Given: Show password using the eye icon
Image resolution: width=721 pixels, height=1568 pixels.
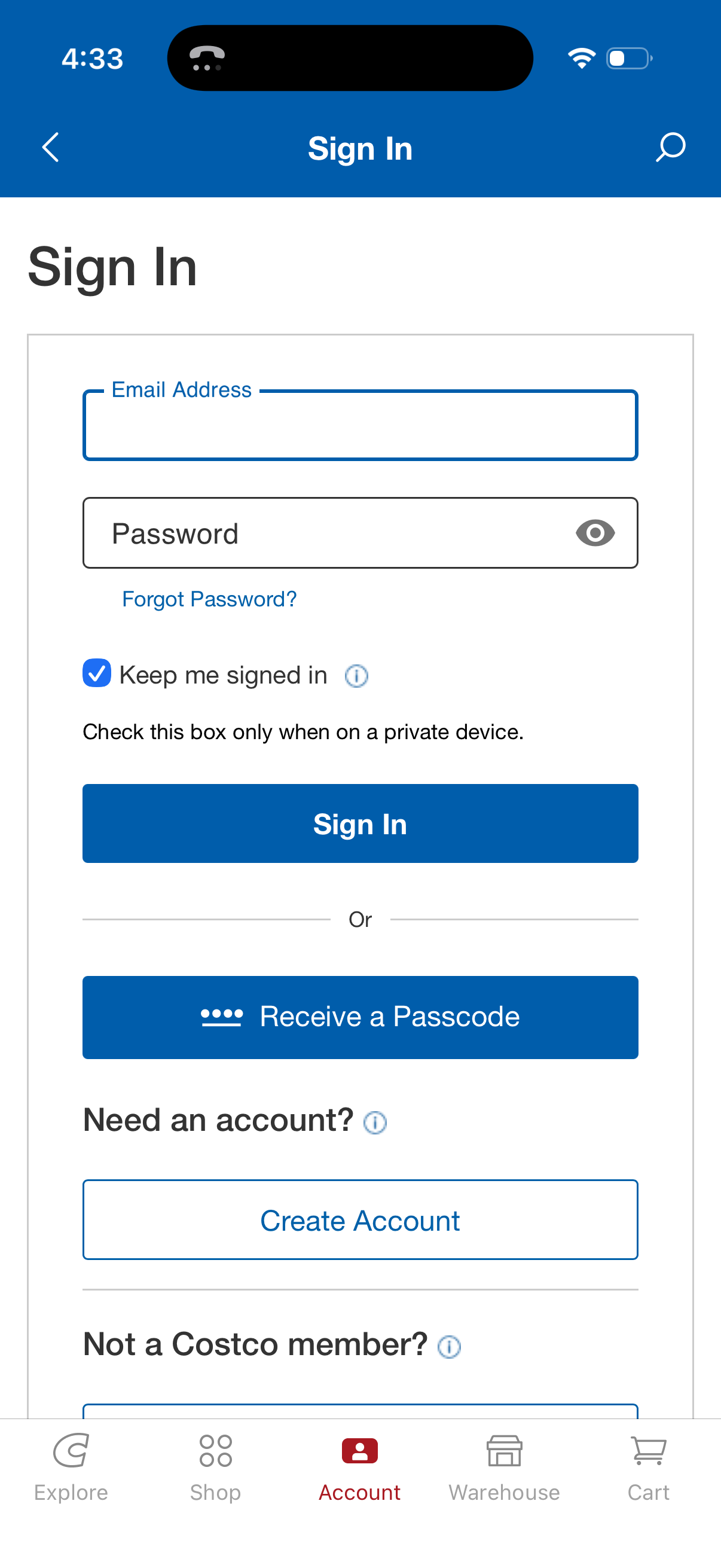Looking at the screenshot, I should tap(595, 533).
